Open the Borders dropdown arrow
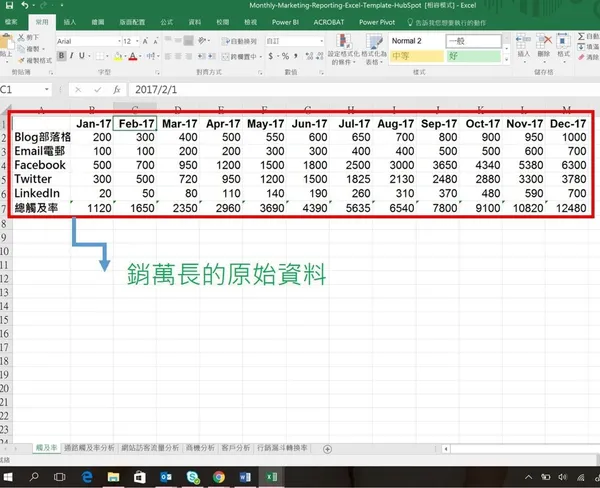 [107, 56]
